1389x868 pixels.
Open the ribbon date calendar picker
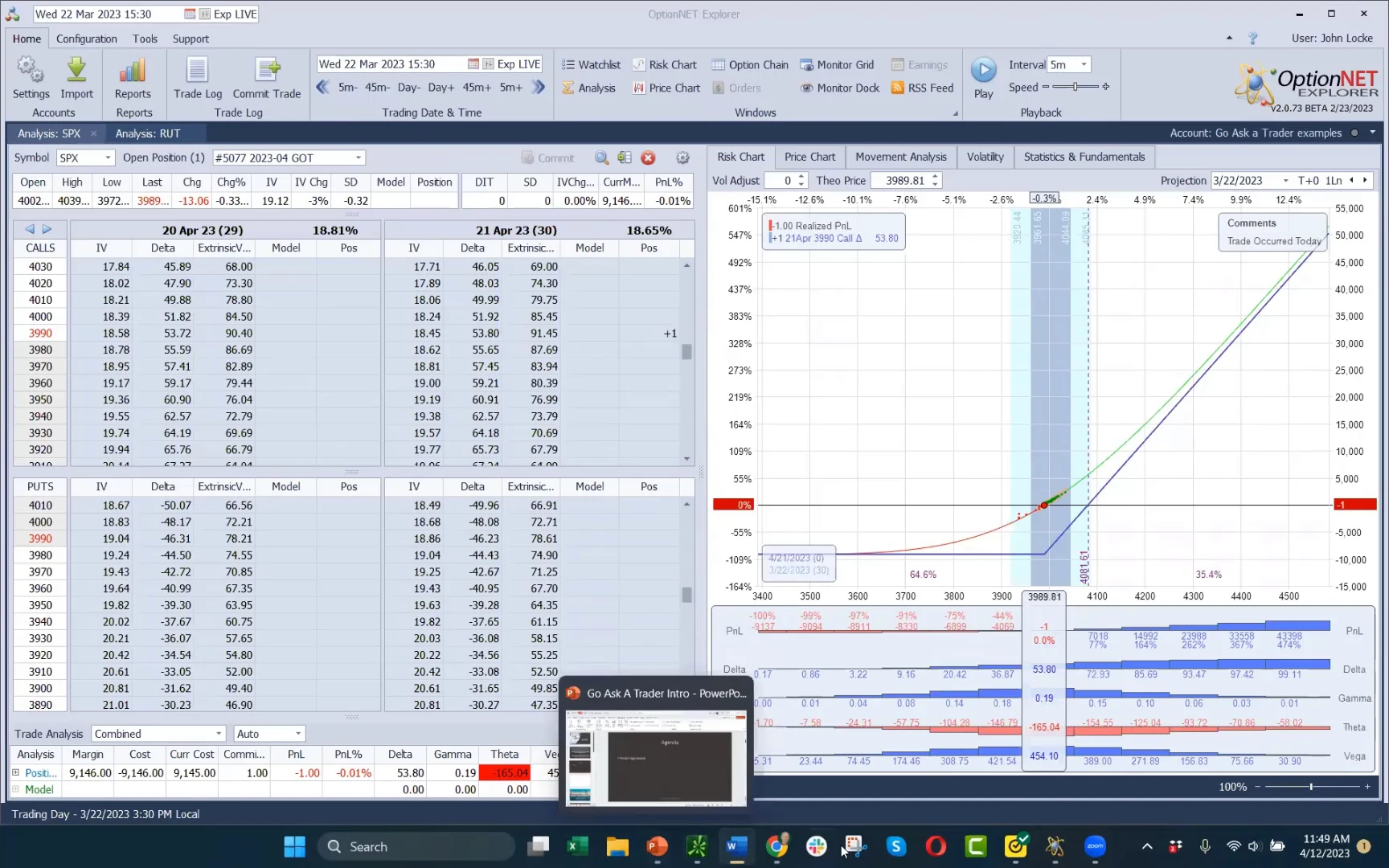[x=474, y=64]
